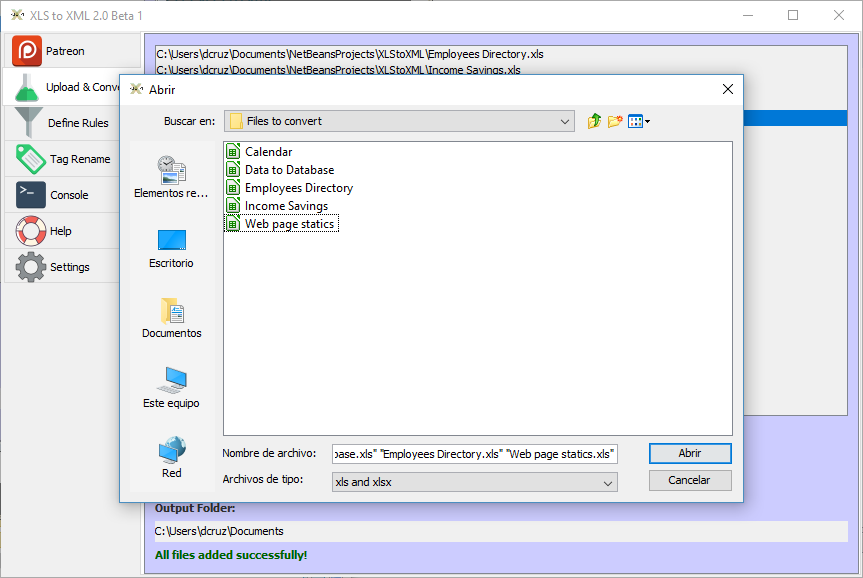Screen dimensions: 863x578
Task: Select the Income Savings file icon
Action: point(233,205)
